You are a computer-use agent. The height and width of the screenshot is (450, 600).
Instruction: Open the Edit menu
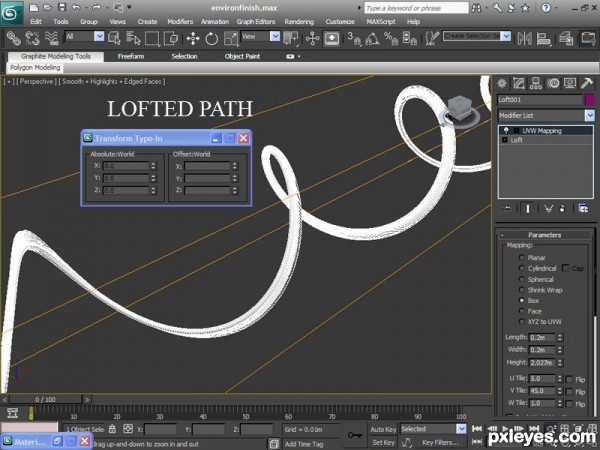[x=36, y=22]
